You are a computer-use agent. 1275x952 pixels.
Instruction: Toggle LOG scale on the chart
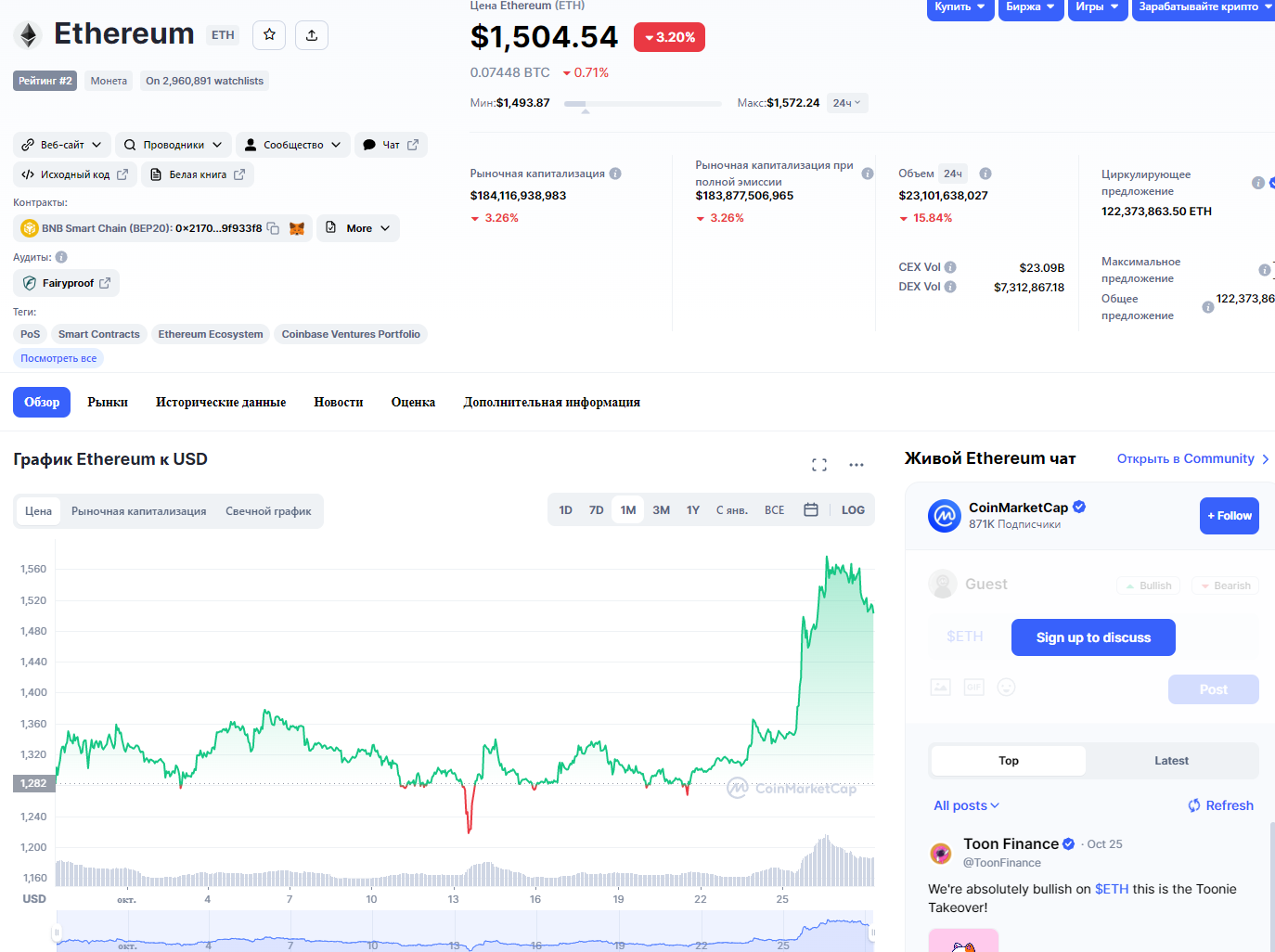(853, 510)
